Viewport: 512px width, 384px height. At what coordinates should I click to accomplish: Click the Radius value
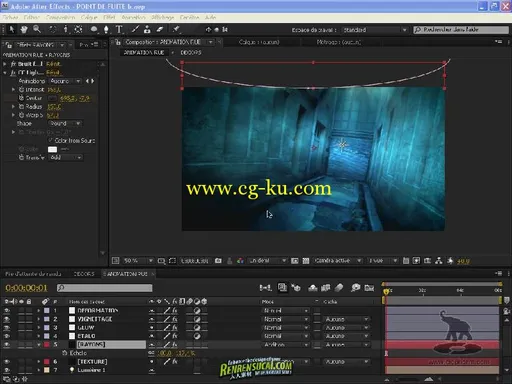click(x=54, y=106)
